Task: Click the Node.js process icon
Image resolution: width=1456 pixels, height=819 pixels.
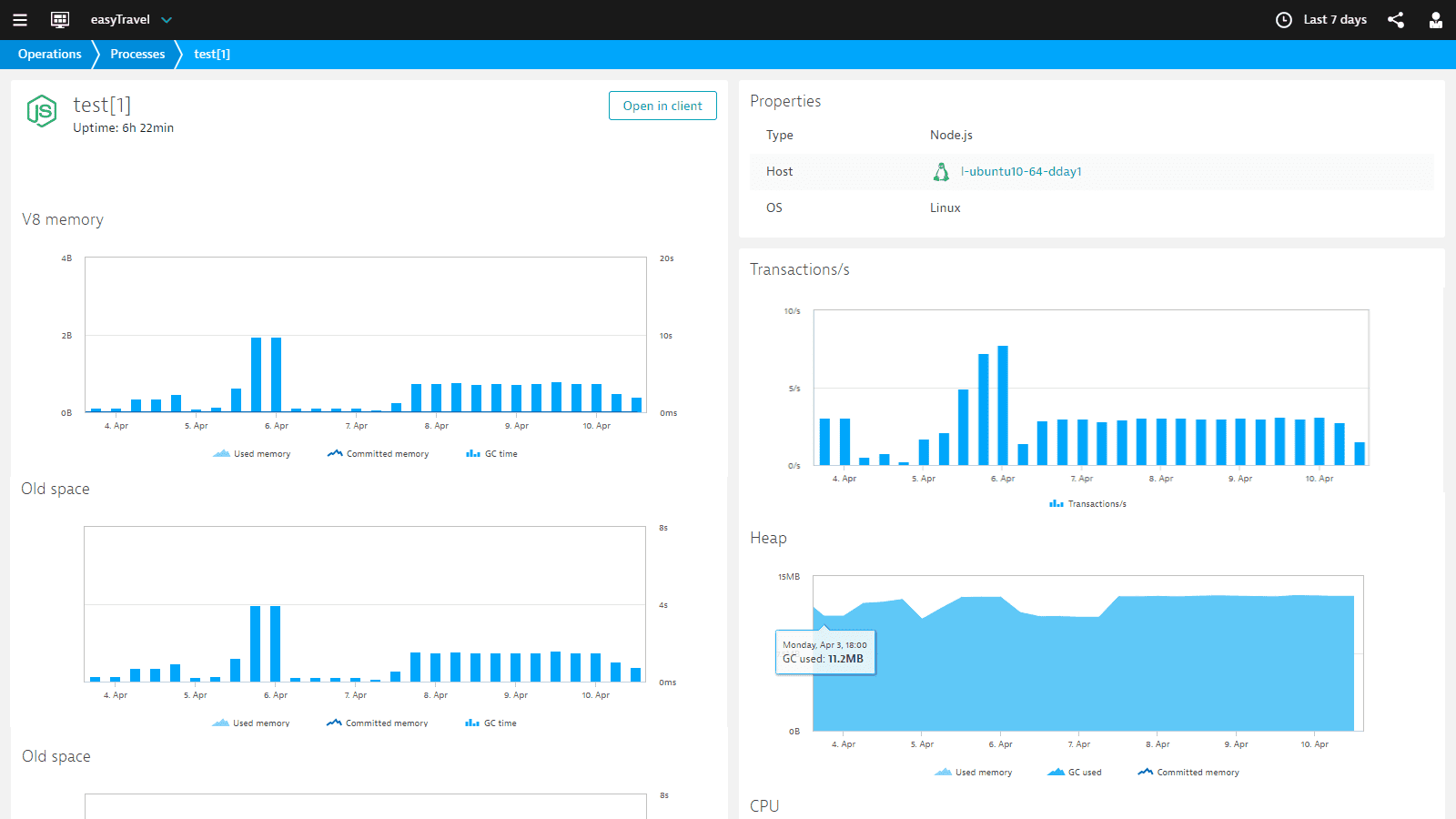Action: pos(42,111)
